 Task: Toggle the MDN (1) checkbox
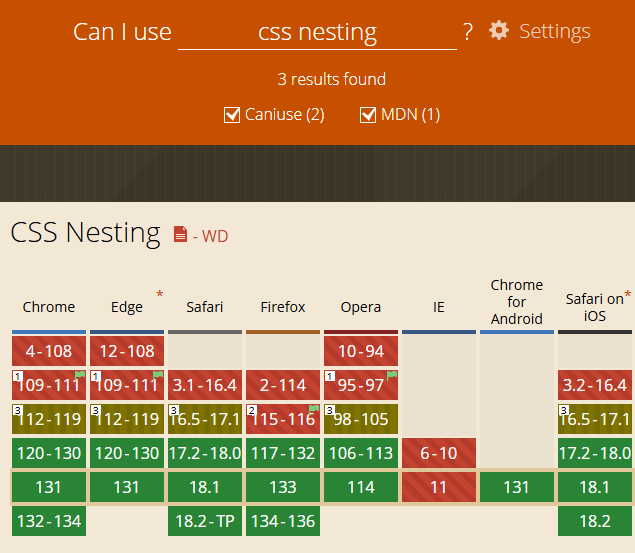coord(368,115)
